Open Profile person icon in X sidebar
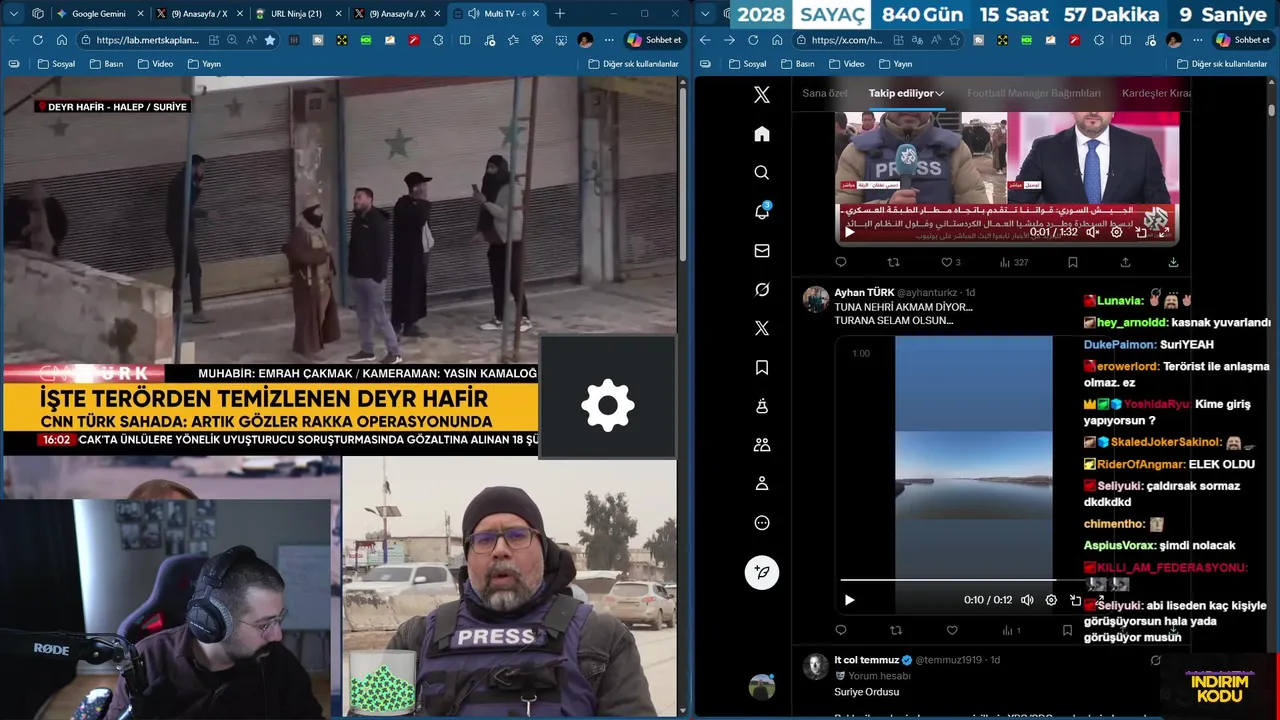 pos(762,484)
